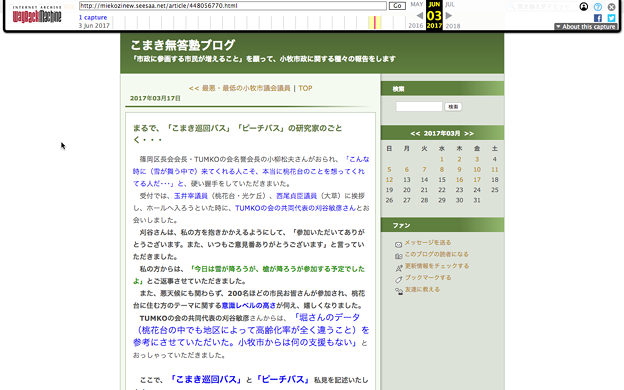The height and width of the screenshot is (390, 624).
Task: Open calendar date 3
Action: 477,159
